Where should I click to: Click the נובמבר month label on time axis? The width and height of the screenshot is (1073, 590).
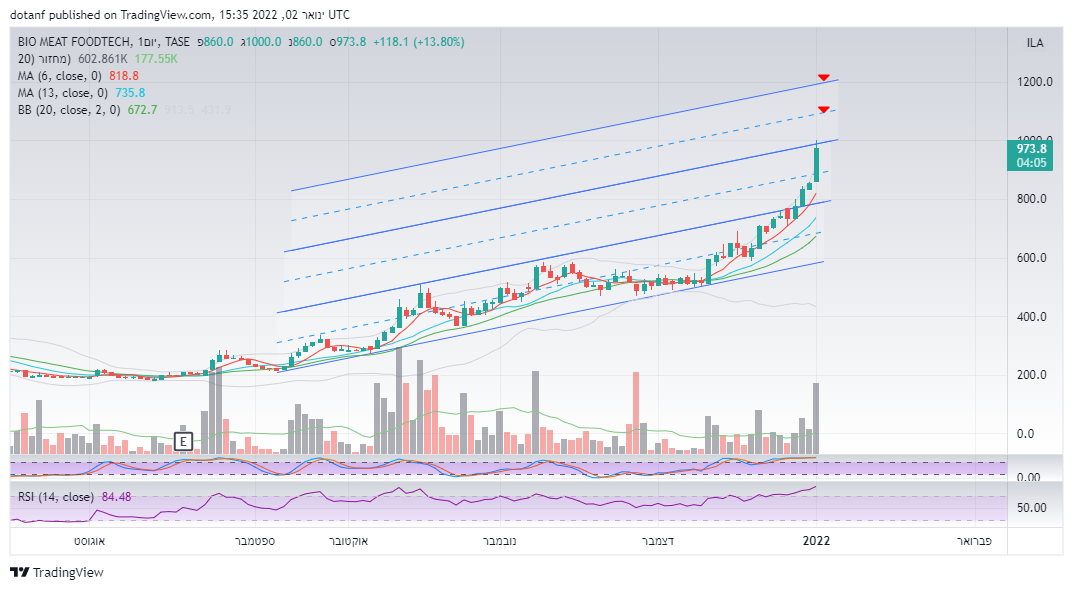tap(500, 541)
